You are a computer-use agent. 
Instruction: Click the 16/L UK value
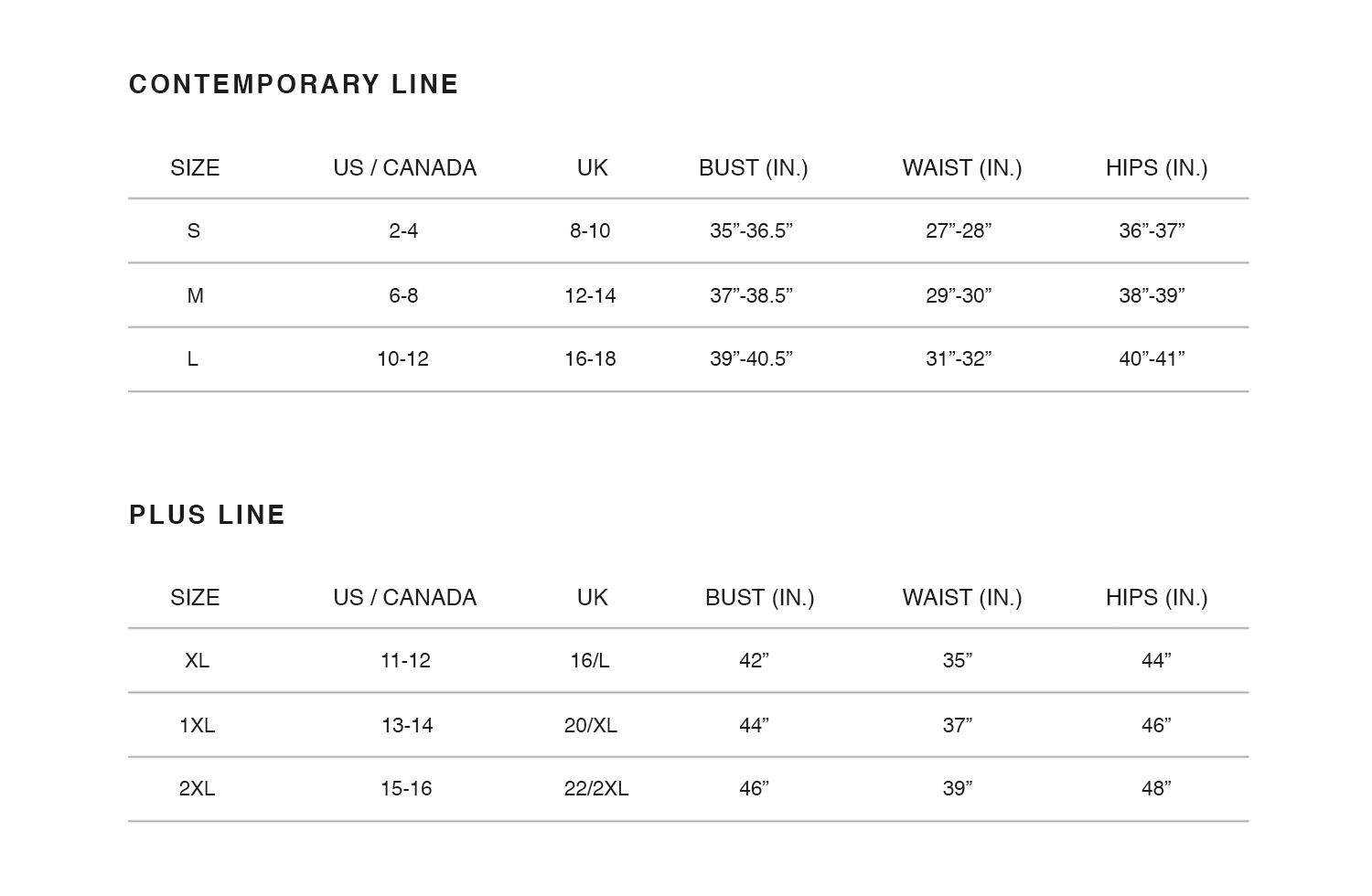point(590,660)
